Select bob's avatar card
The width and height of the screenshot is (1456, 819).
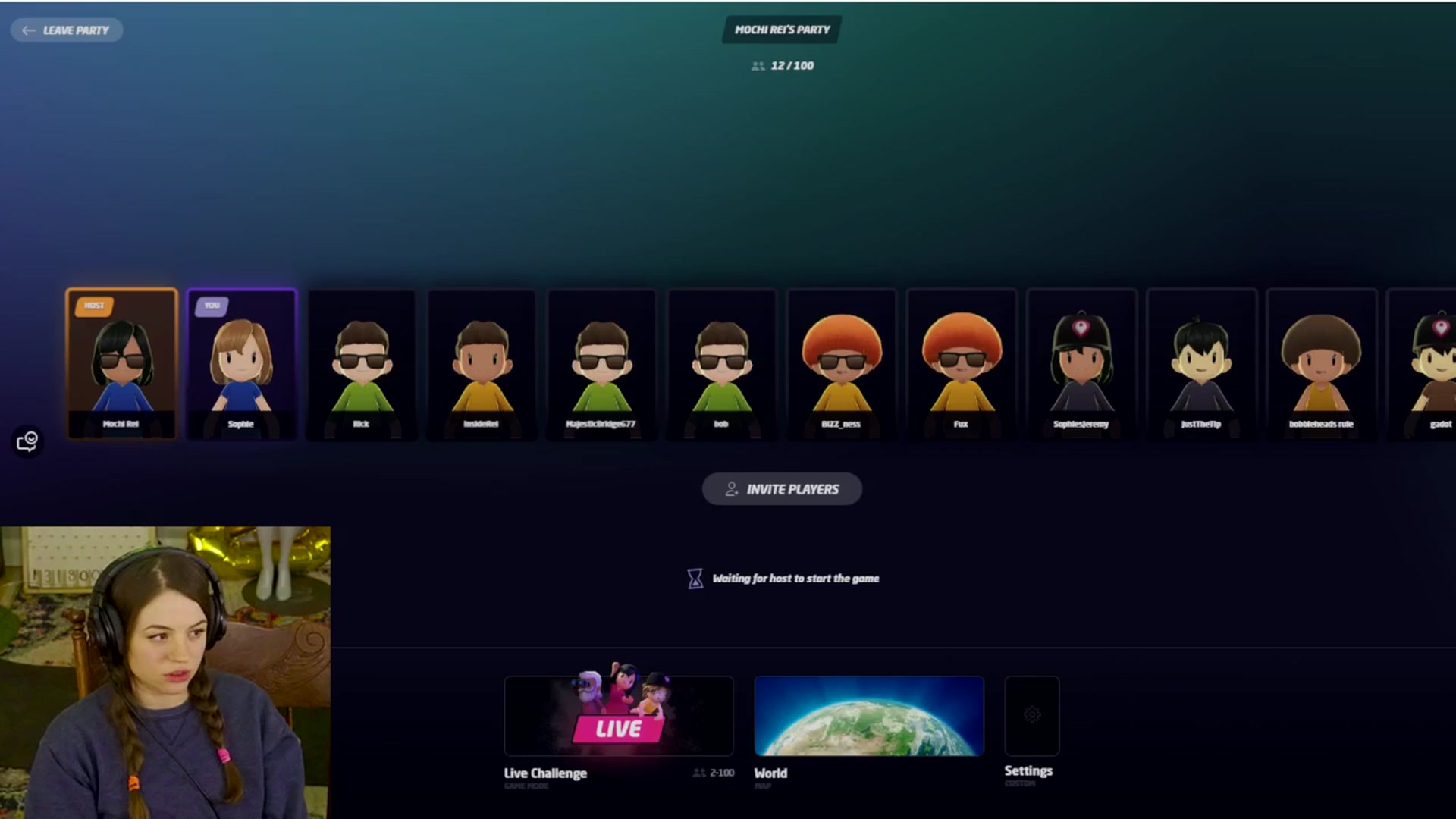point(721,364)
